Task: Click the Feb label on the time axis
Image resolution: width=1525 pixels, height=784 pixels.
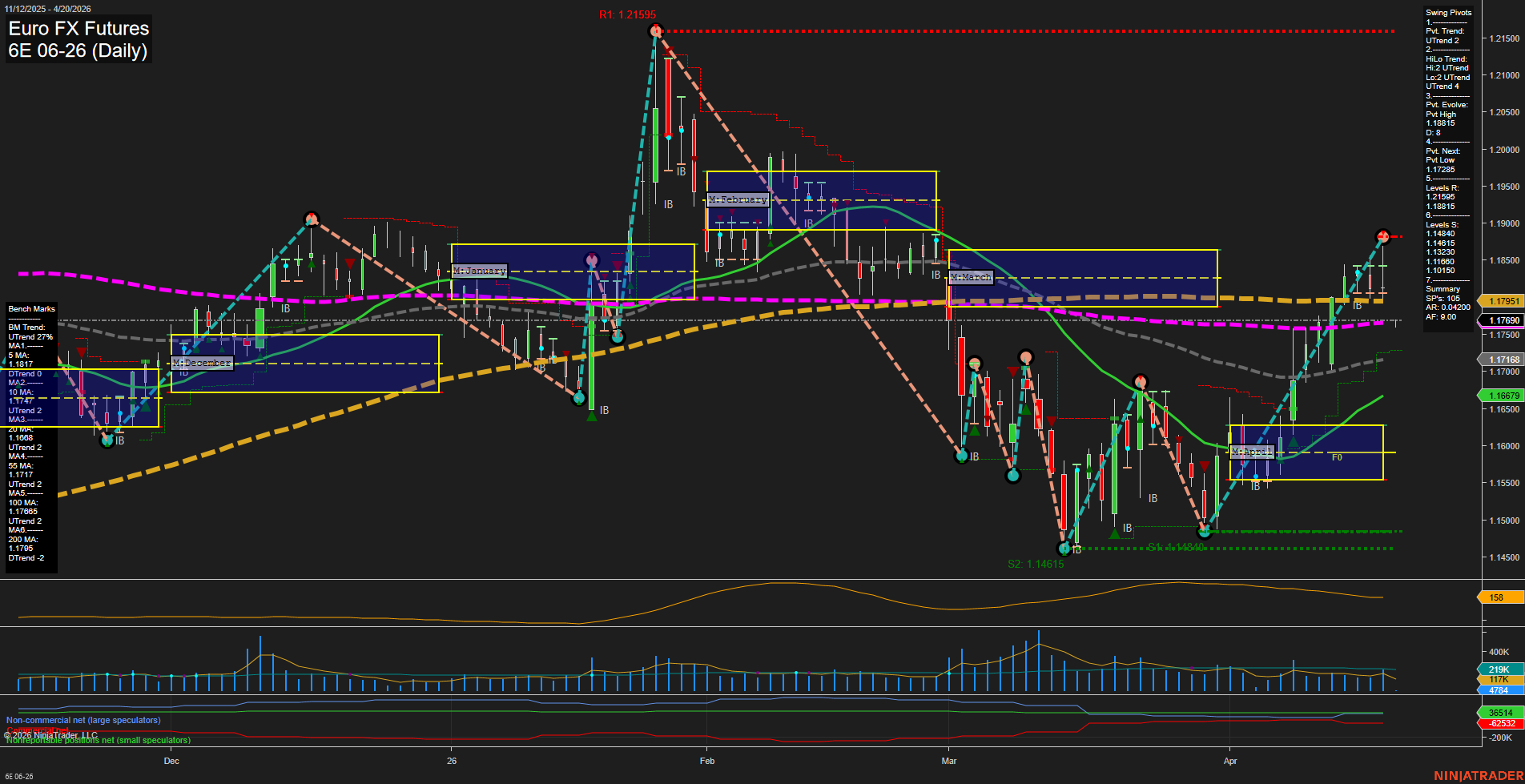Action: (x=707, y=761)
